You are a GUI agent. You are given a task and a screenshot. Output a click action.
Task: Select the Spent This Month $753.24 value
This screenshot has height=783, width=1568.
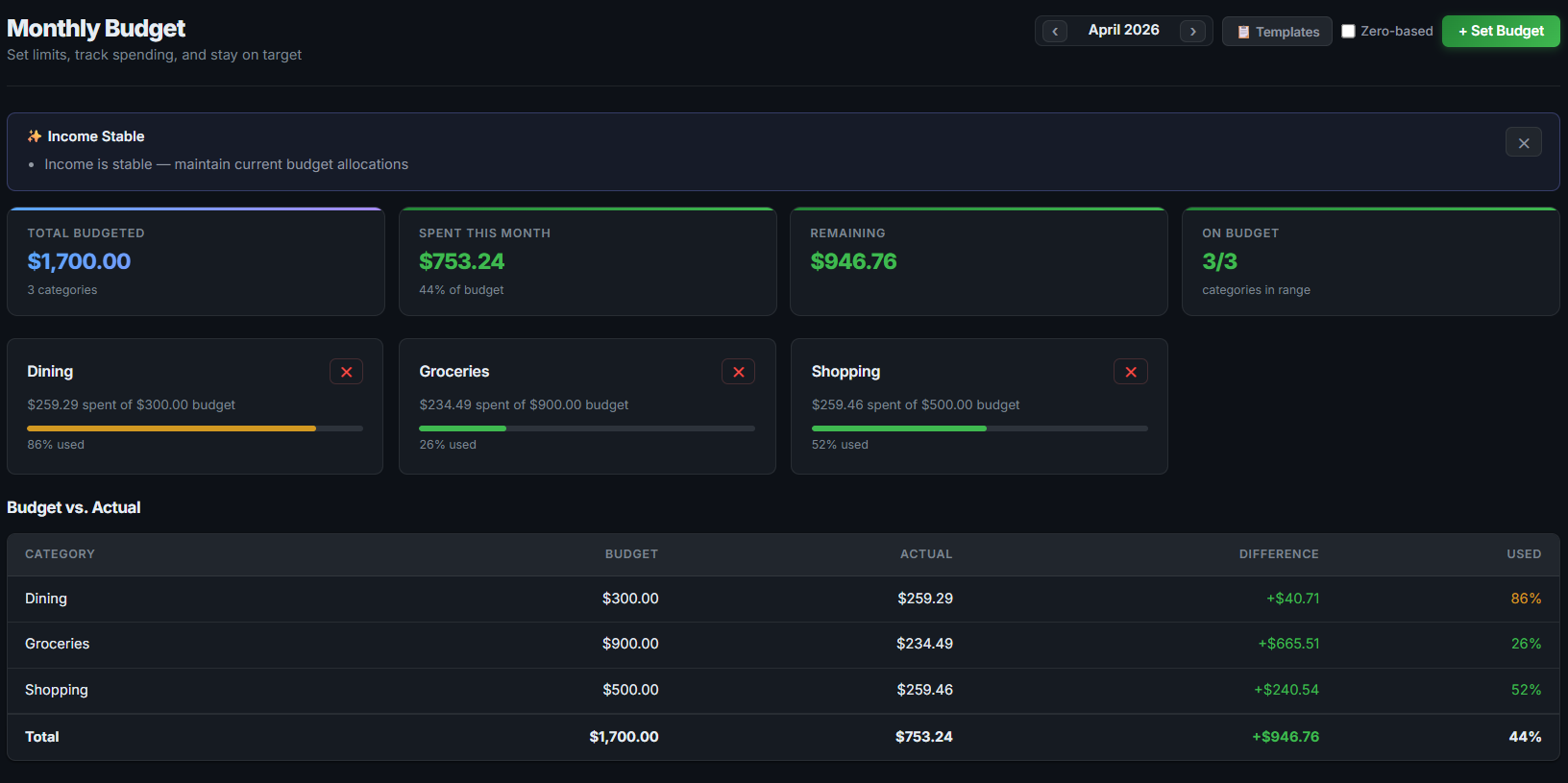[461, 261]
